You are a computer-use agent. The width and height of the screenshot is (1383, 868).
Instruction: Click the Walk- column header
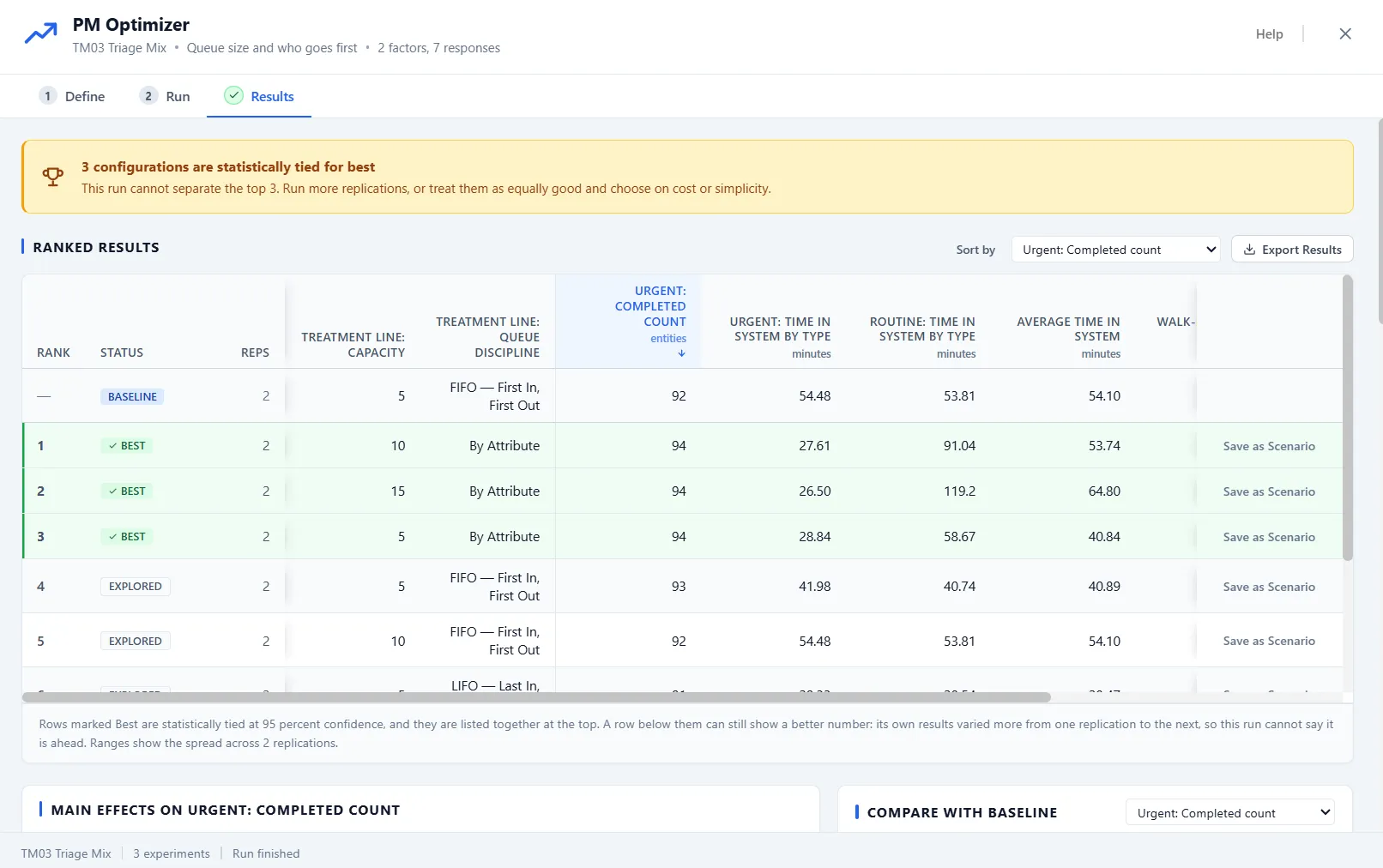tap(1175, 322)
